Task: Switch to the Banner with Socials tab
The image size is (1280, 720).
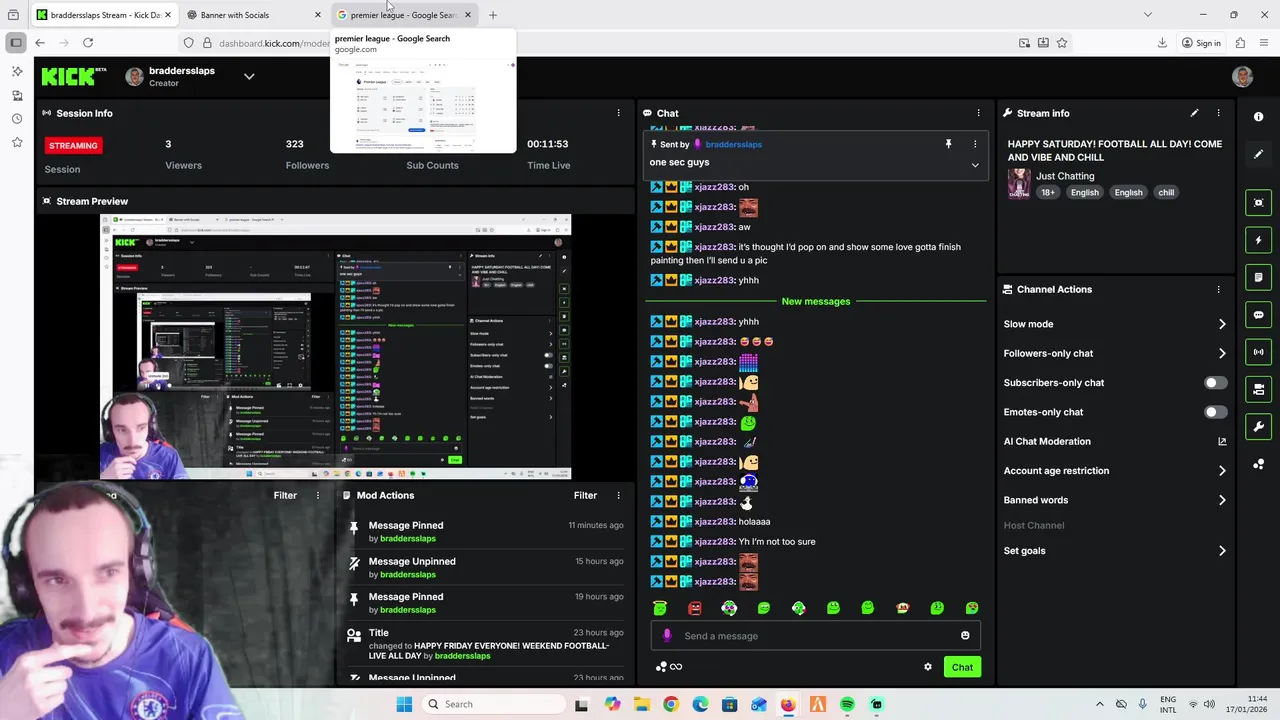Action: pos(251,15)
